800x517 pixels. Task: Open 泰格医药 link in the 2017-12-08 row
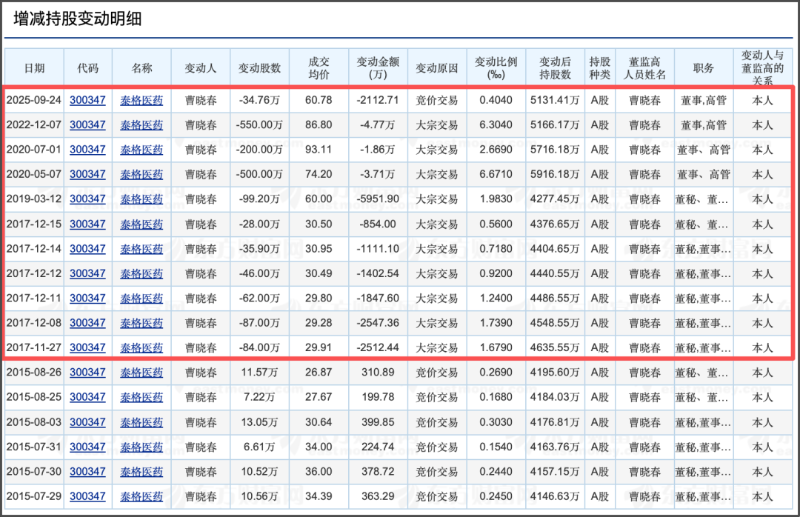click(142, 323)
